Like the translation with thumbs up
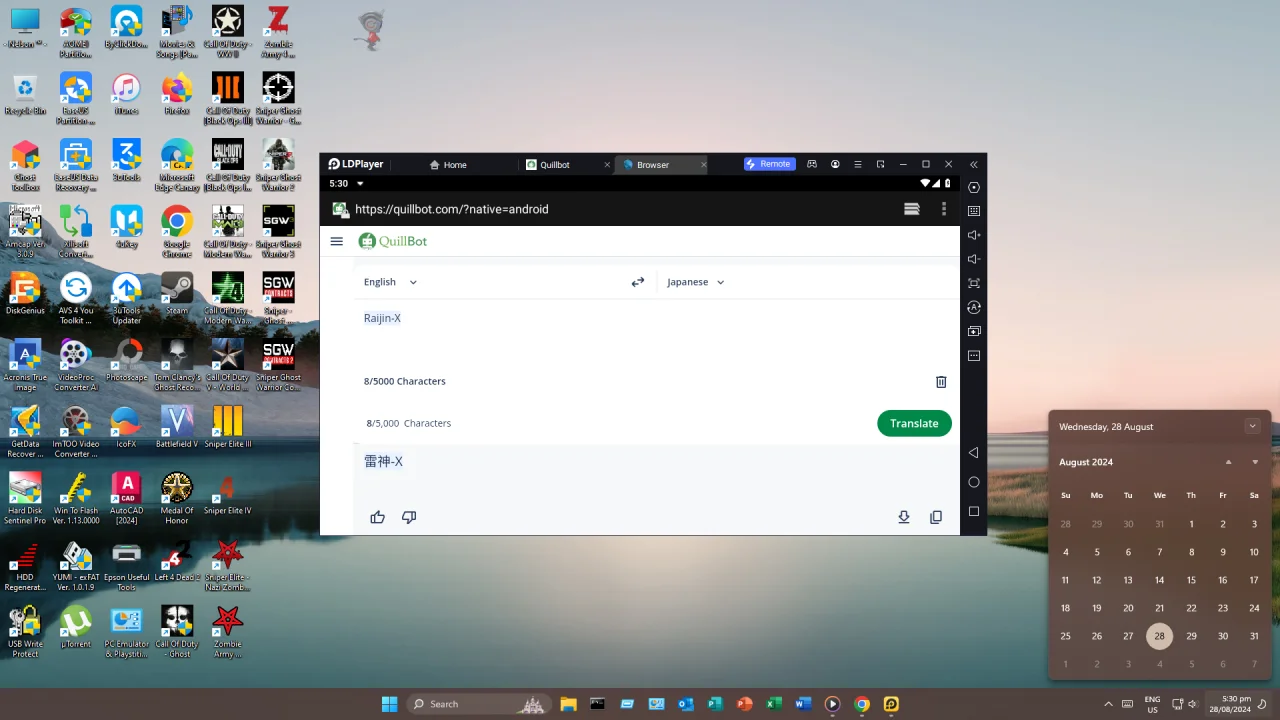The width and height of the screenshot is (1280, 720). pos(377,517)
